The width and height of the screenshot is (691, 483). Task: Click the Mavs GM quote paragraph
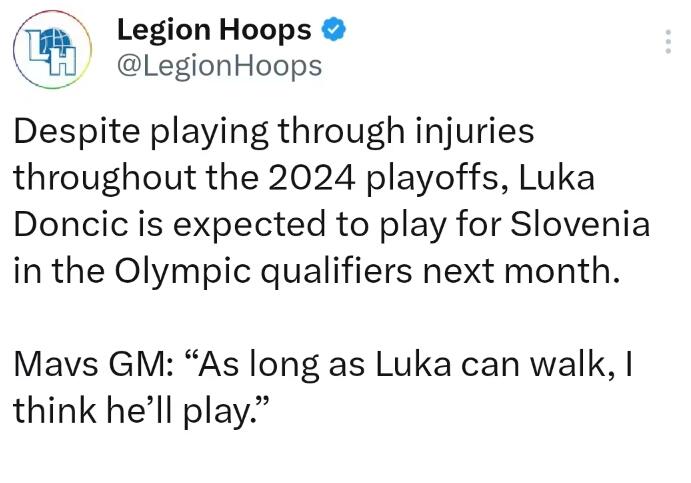(x=323, y=387)
